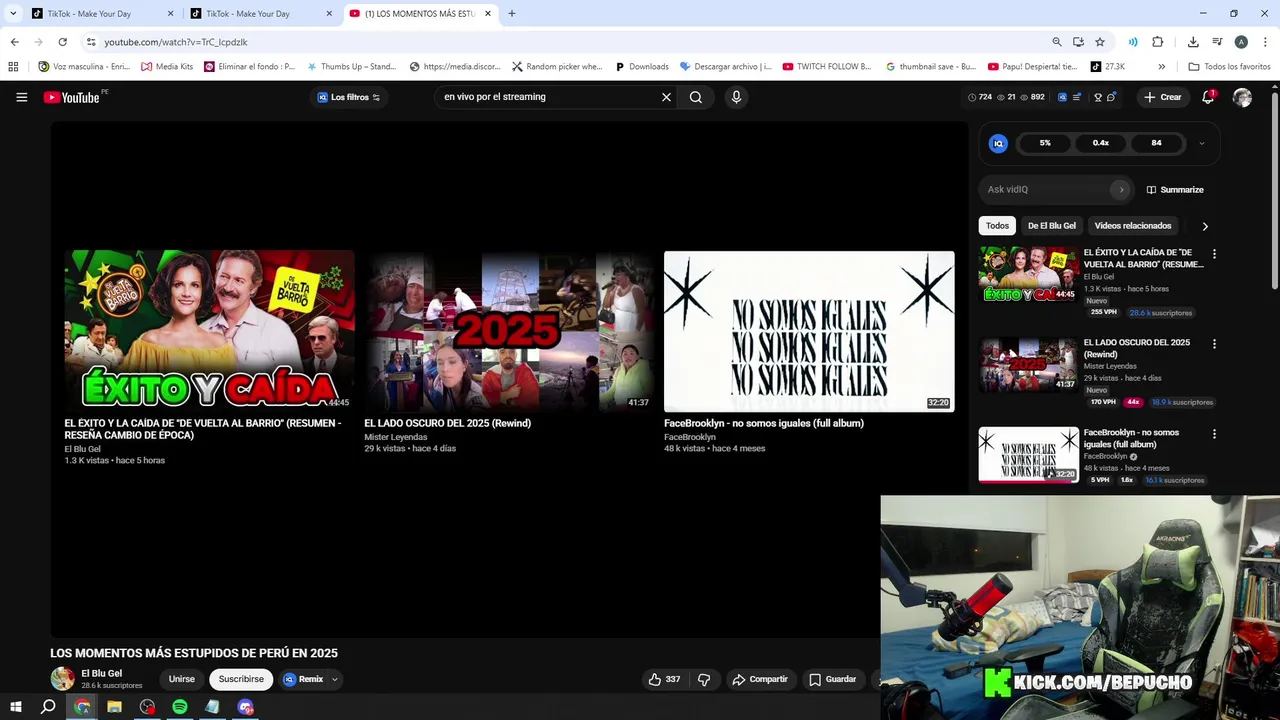Open vidIQ trophy icon in header

1097,97
